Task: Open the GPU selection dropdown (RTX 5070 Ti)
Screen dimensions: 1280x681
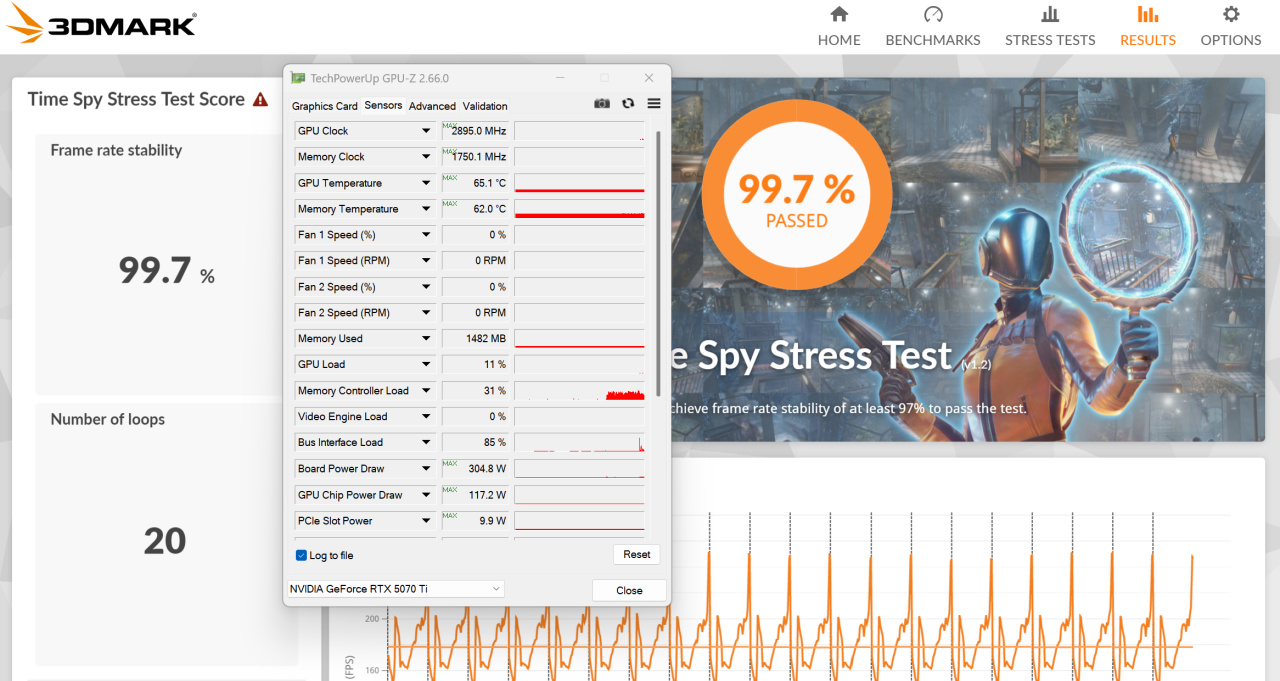Action: click(396, 589)
